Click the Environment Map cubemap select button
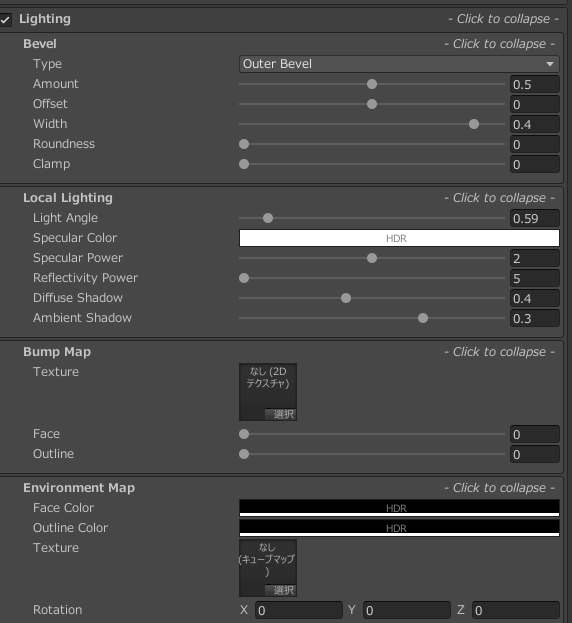Image resolution: width=572 pixels, height=623 pixels. pos(281,590)
